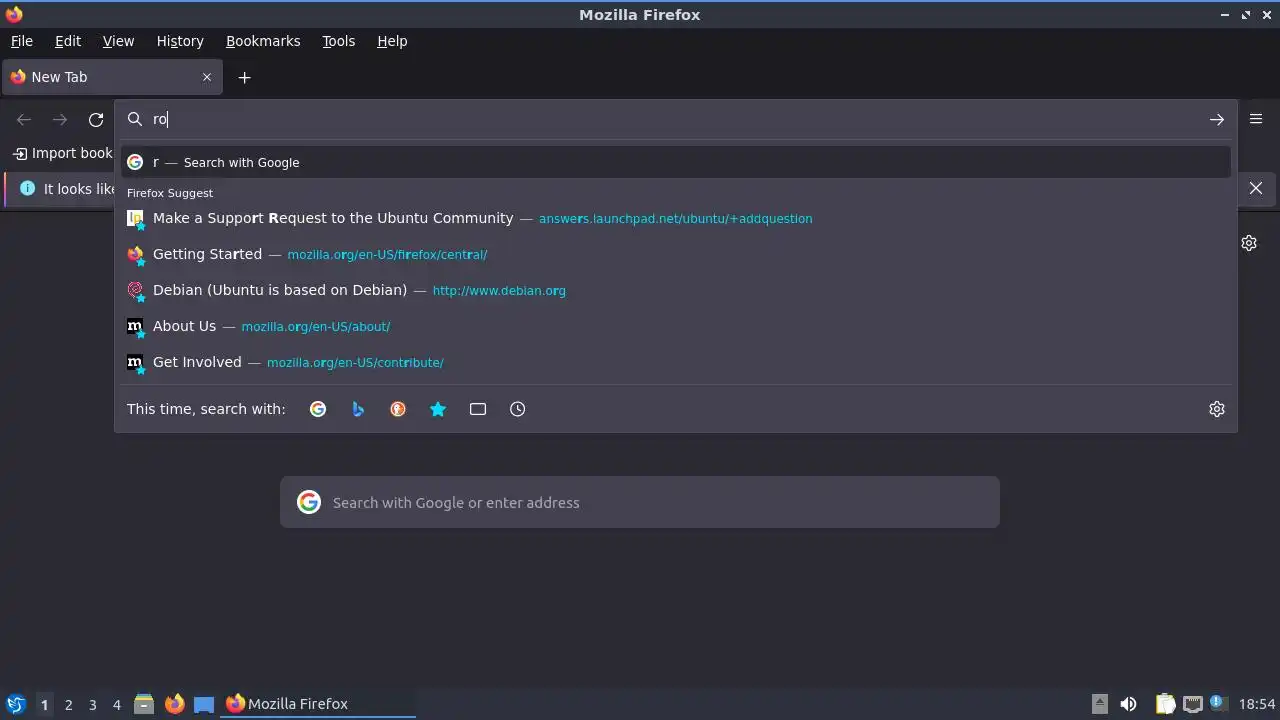Search this time with DuckDuckGo icon
Viewport: 1280px width, 720px height.
coord(398,409)
